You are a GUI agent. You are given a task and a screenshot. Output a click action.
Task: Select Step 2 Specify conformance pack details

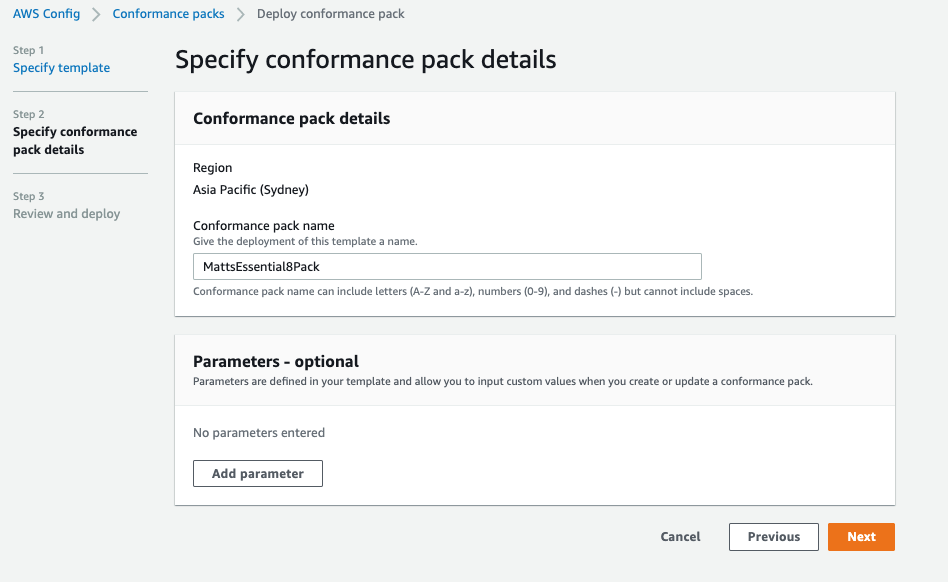coord(75,141)
